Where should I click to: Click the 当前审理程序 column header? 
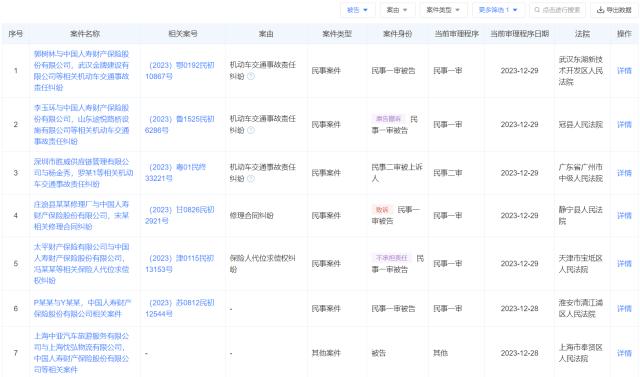(456, 33)
